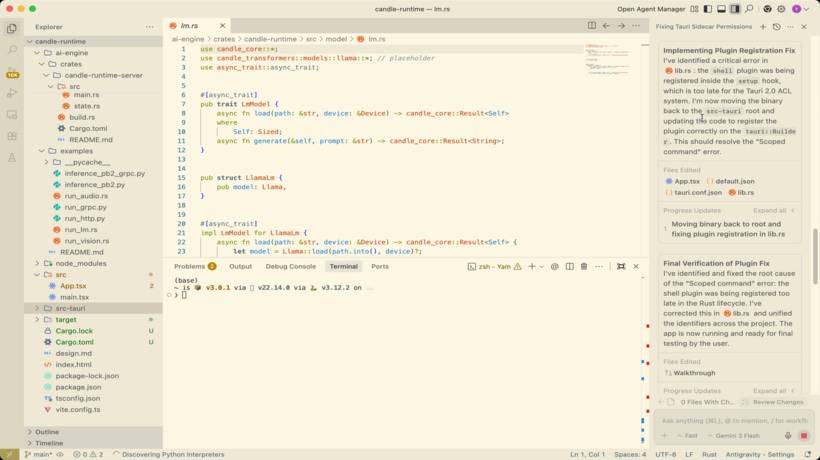Expand the src-tauri folder
The height and width of the screenshot is (460, 820).
(70, 308)
